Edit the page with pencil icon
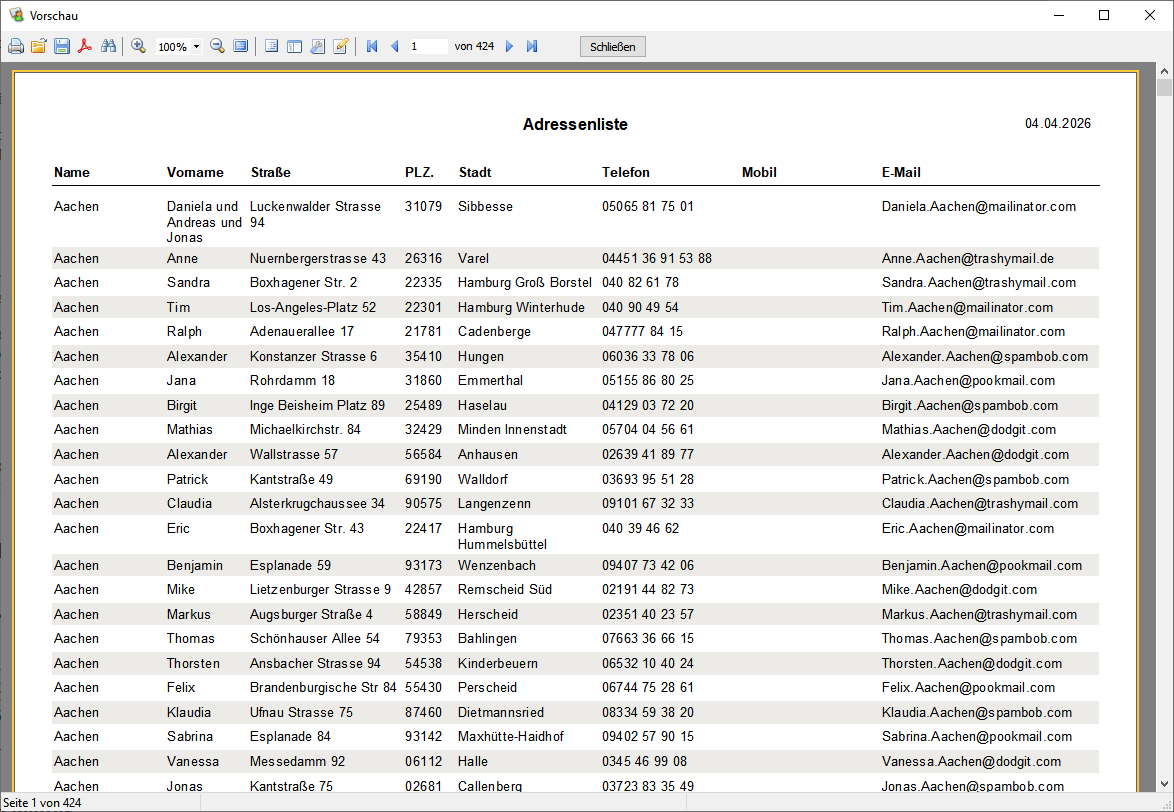This screenshot has height=812, width=1174. [x=340, y=47]
